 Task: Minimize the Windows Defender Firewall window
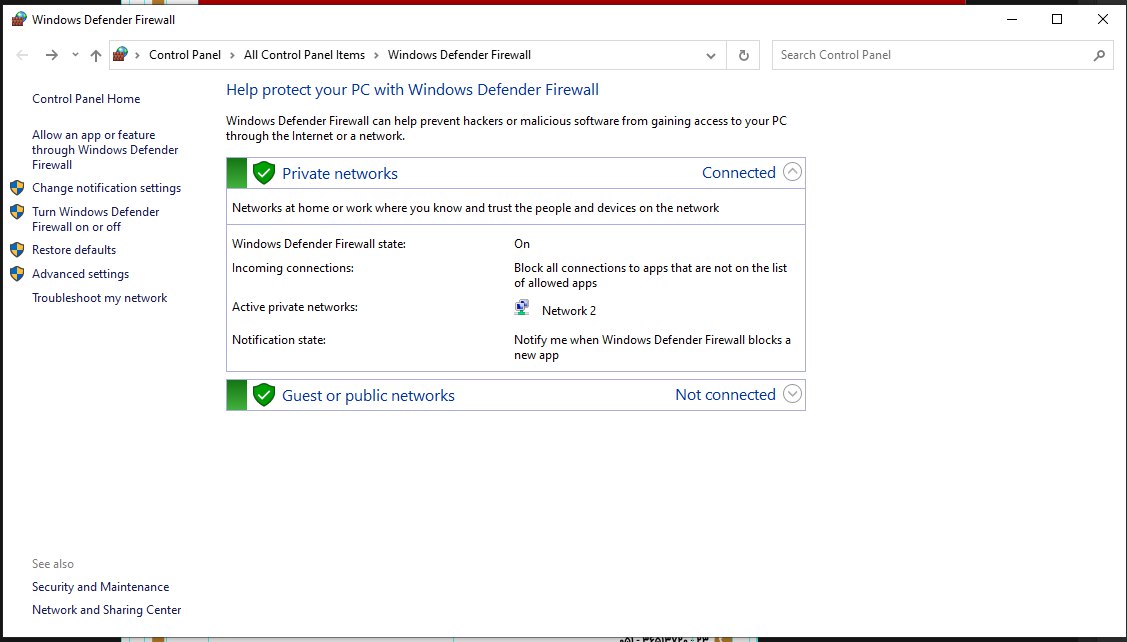(1012, 19)
